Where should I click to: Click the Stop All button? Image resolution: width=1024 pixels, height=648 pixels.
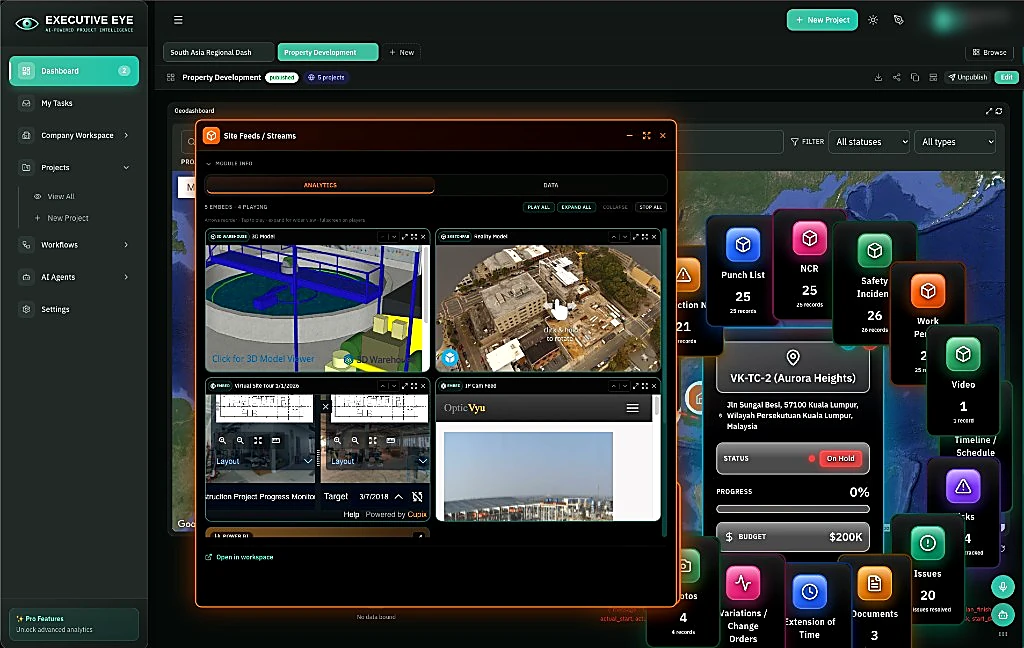click(x=650, y=207)
